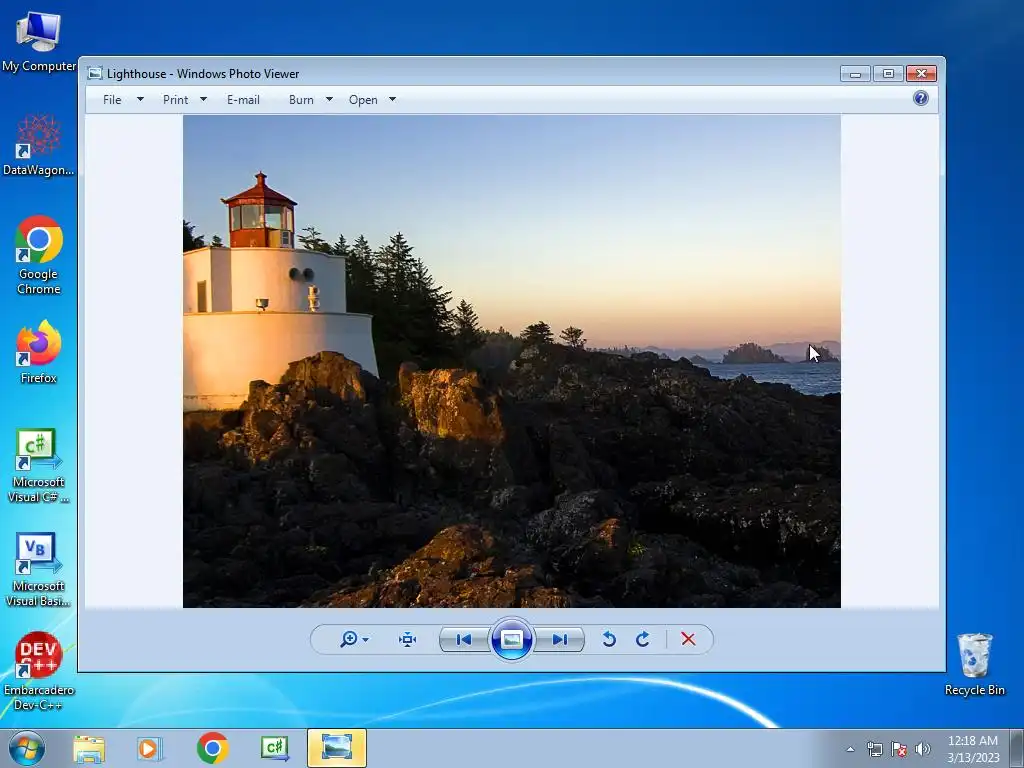Go to the previous picture
1024x768 pixels.
pos(464,639)
